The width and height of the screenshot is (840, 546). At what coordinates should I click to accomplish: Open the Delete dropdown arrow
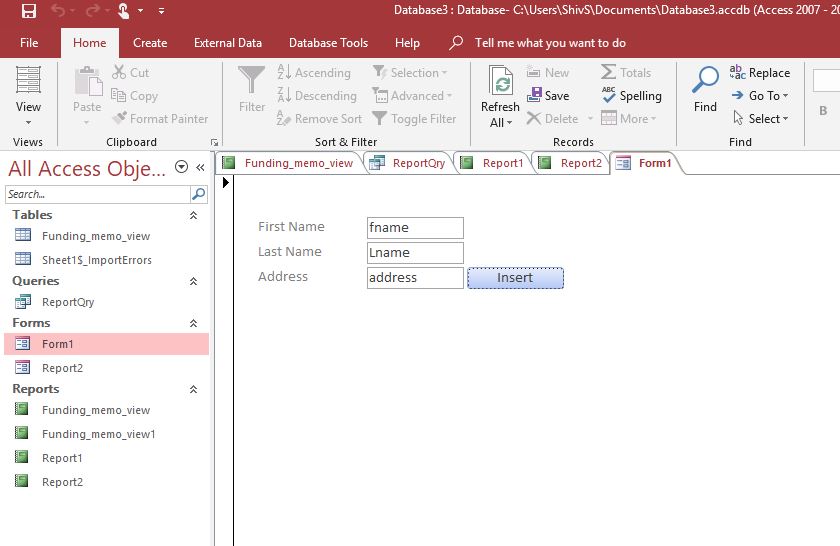[x=590, y=118]
